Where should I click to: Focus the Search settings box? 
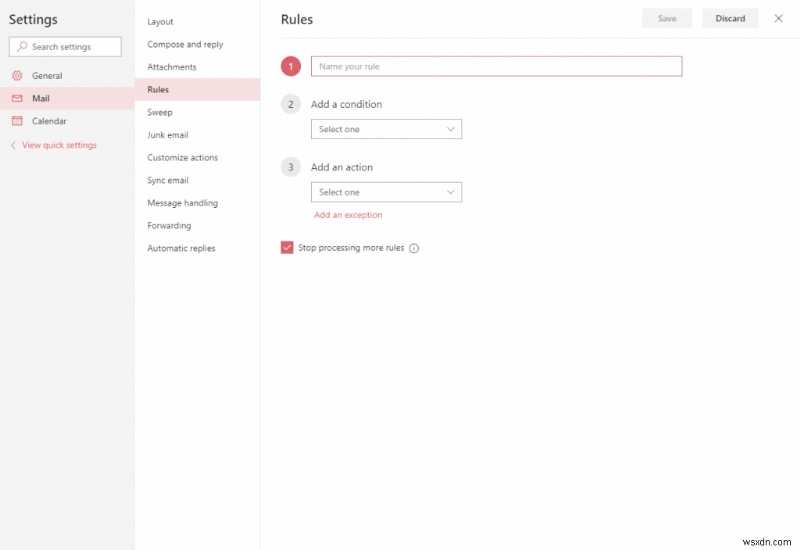[x=65, y=46]
